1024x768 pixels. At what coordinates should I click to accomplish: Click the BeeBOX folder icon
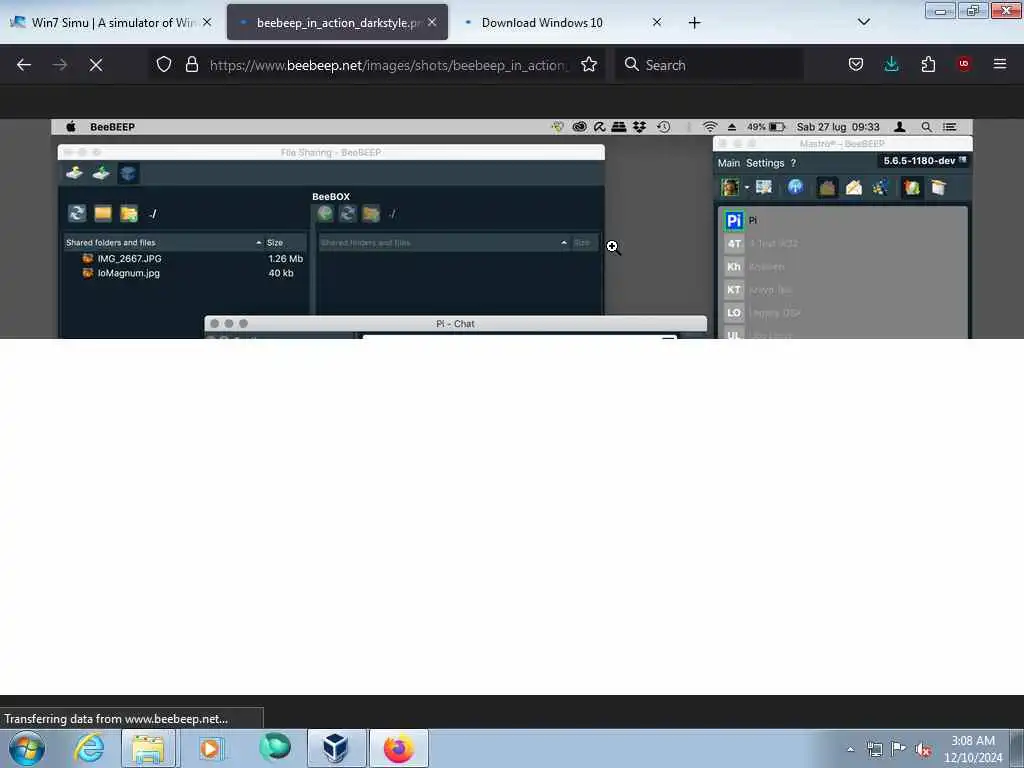[x=371, y=214]
